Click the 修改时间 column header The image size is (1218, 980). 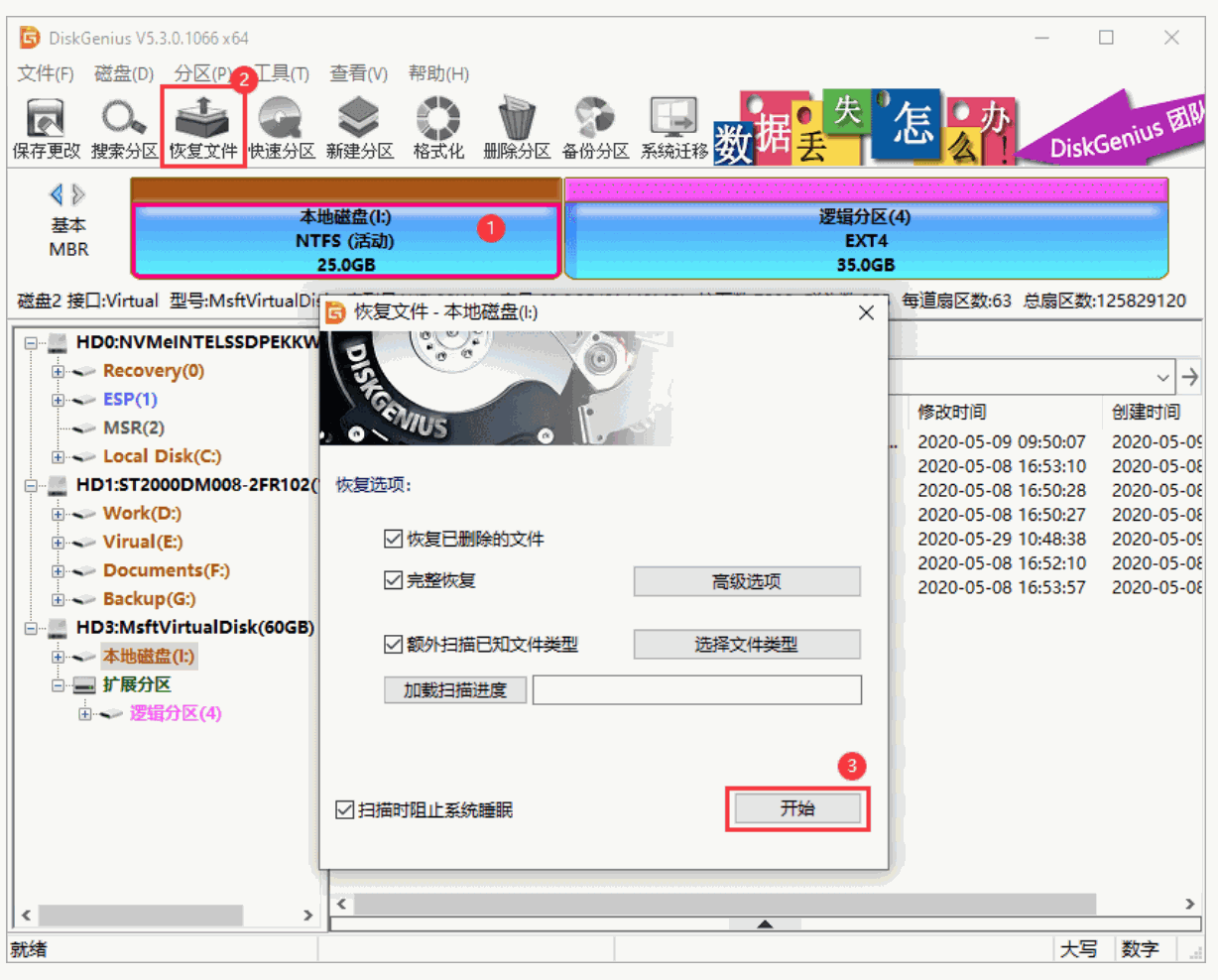pos(952,412)
